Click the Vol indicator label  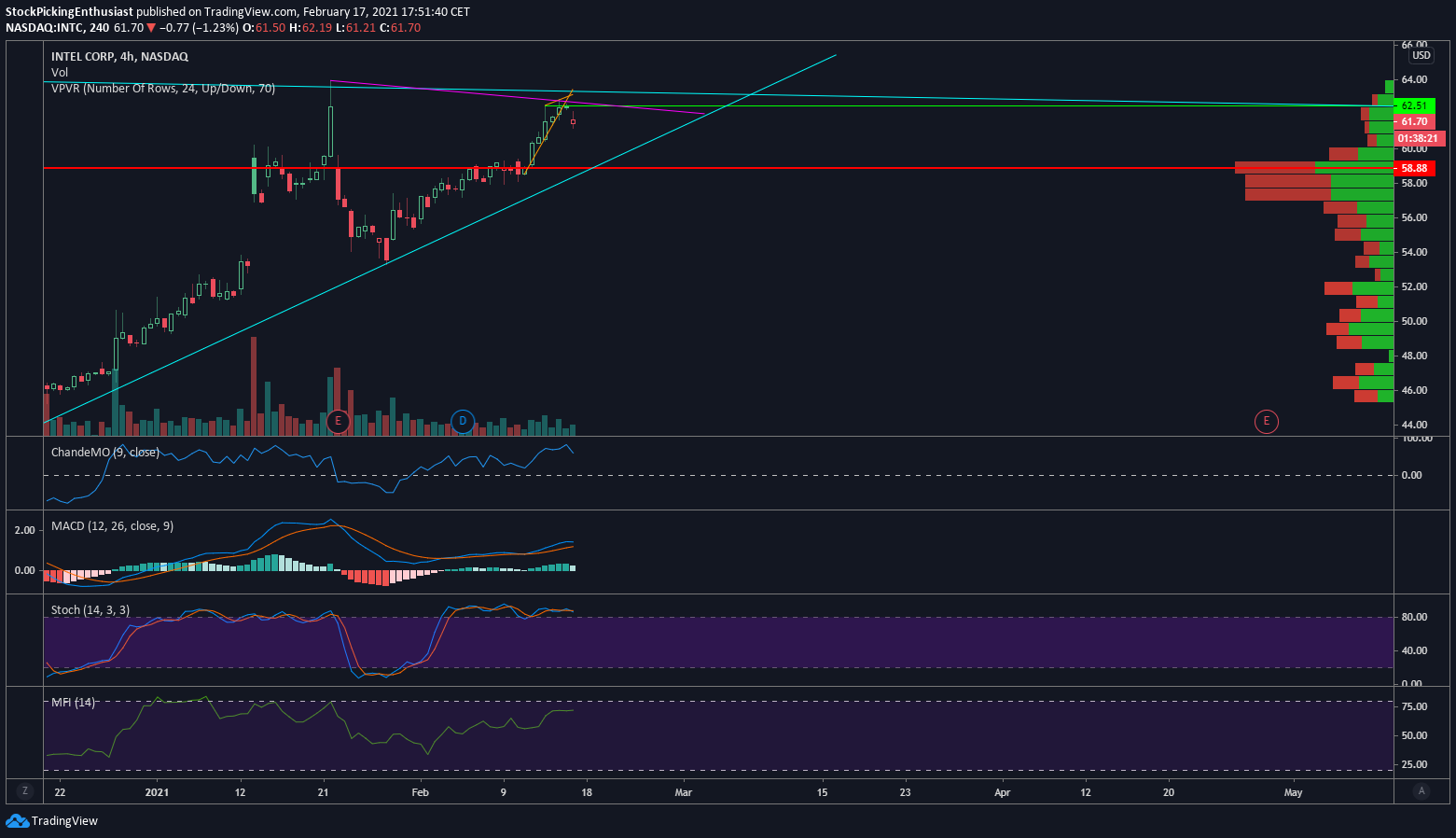click(x=60, y=73)
